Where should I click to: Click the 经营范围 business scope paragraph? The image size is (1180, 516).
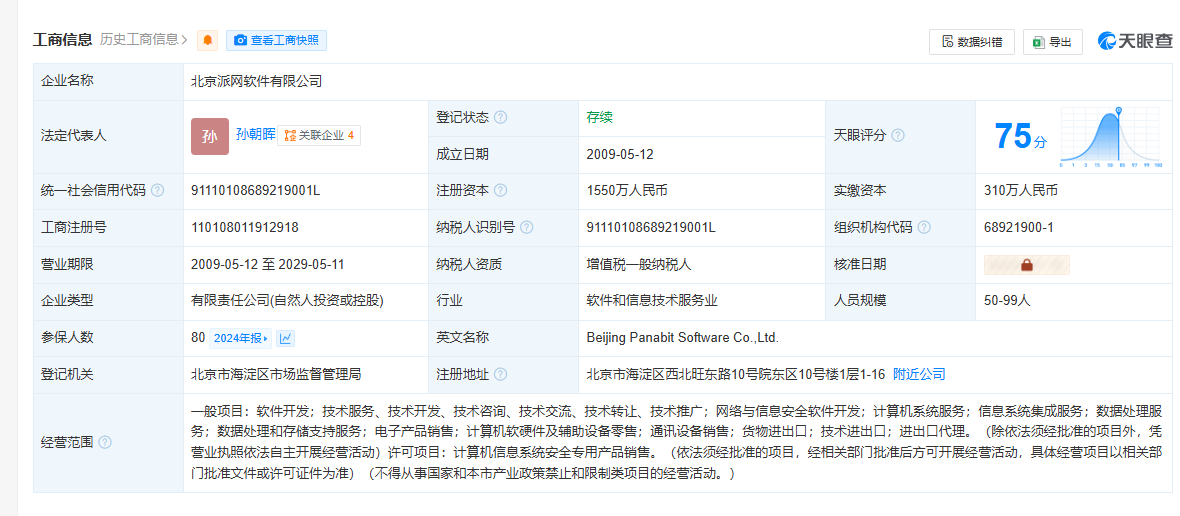[x=677, y=443]
